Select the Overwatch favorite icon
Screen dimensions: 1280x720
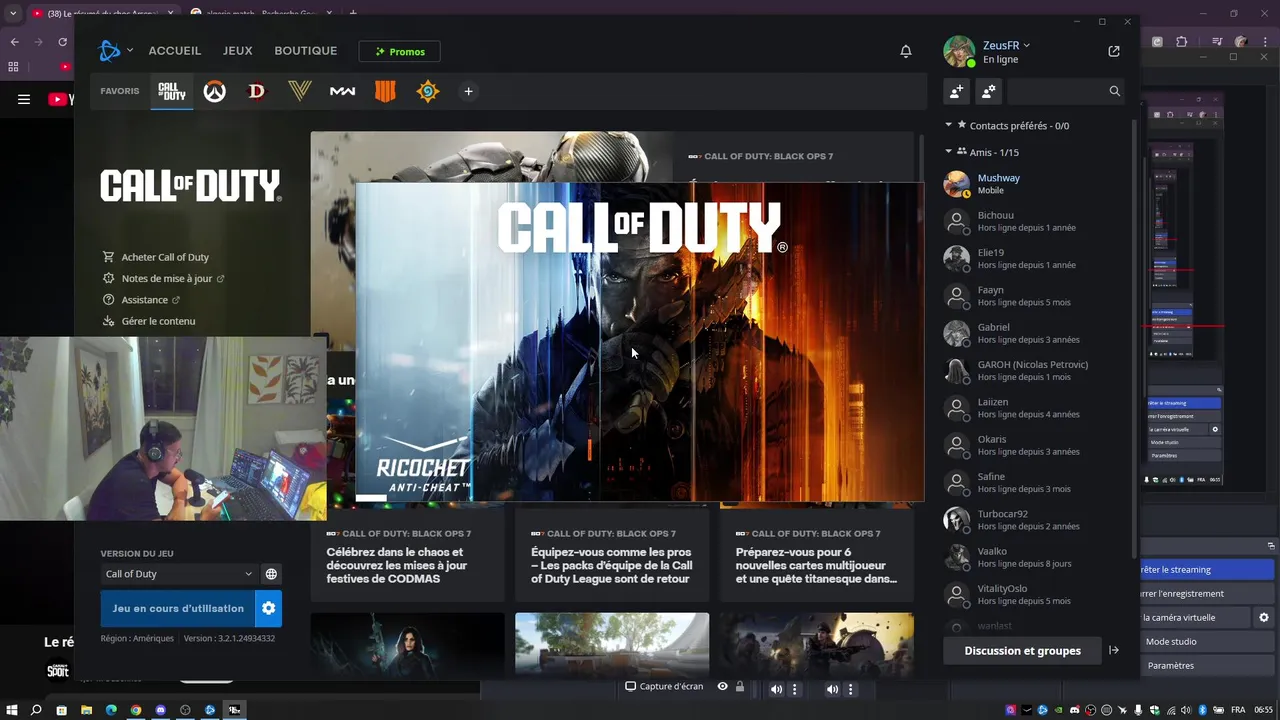tap(214, 91)
